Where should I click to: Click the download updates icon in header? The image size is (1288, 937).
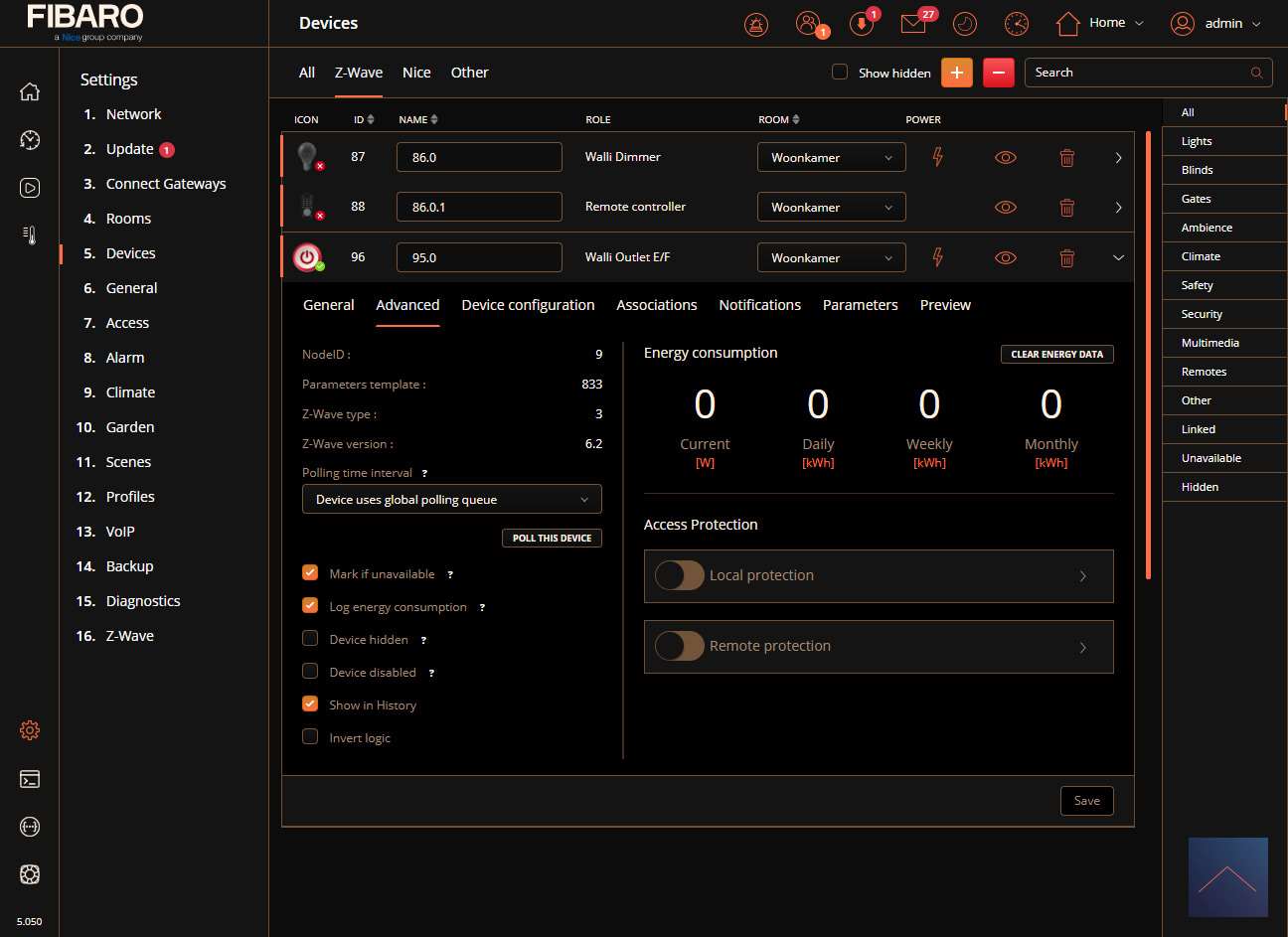(861, 24)
